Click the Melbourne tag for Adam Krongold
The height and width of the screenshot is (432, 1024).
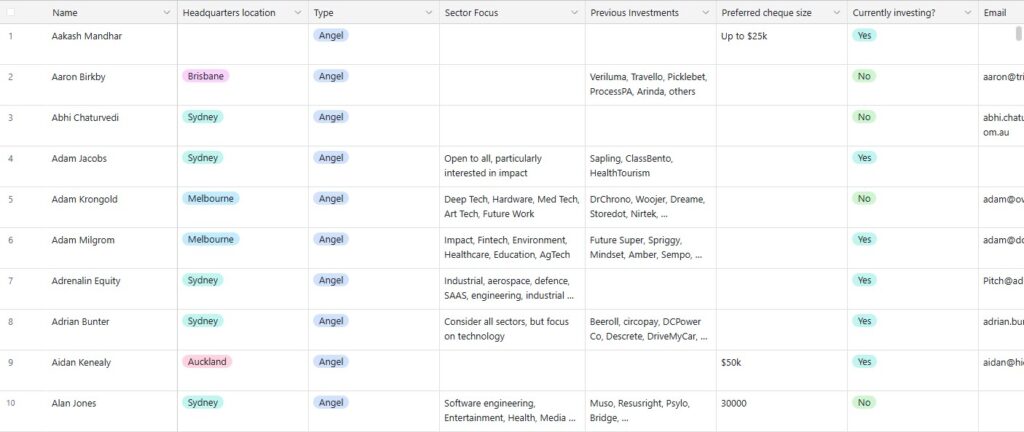point(210,198)
